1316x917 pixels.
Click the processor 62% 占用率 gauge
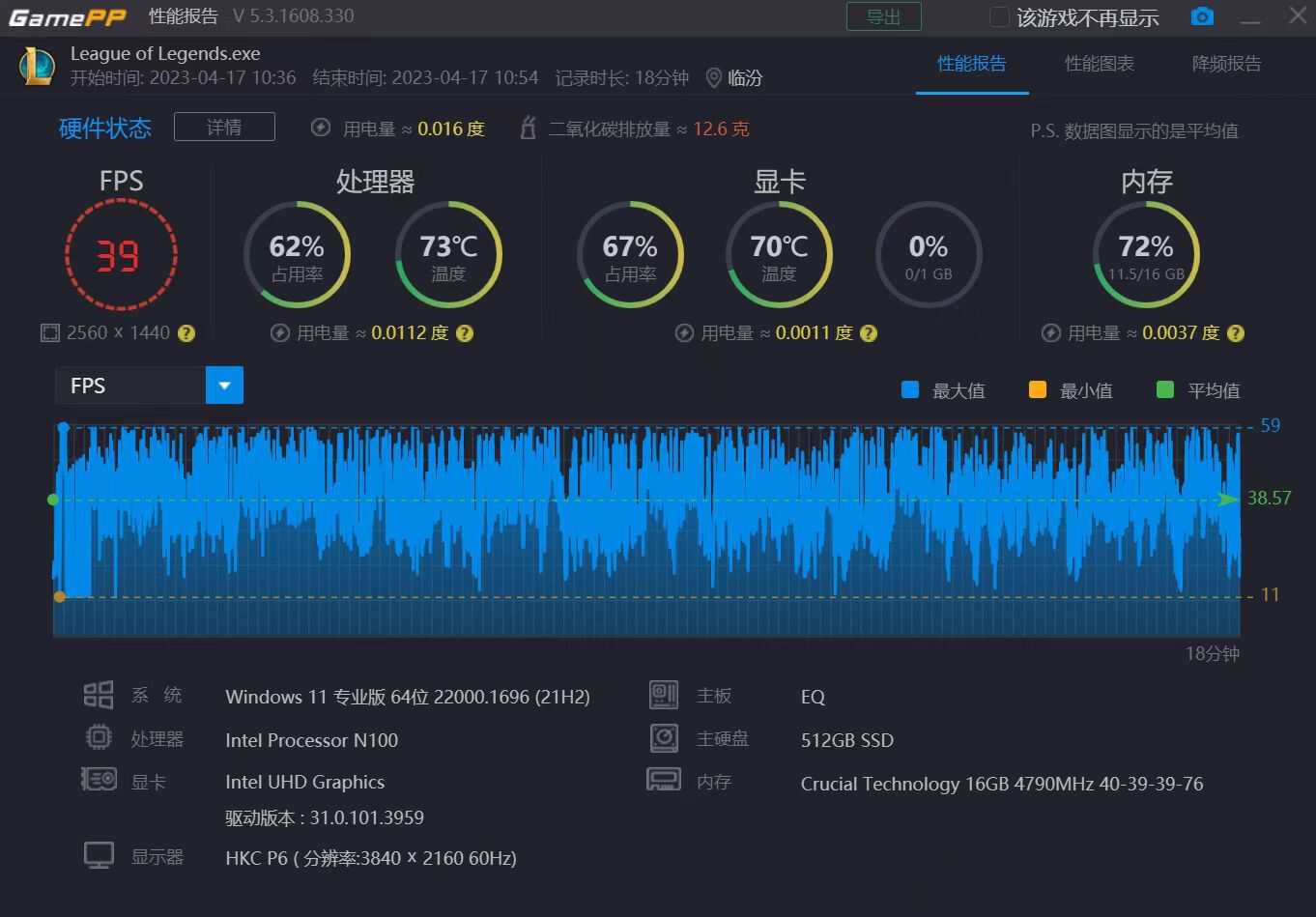297,255
